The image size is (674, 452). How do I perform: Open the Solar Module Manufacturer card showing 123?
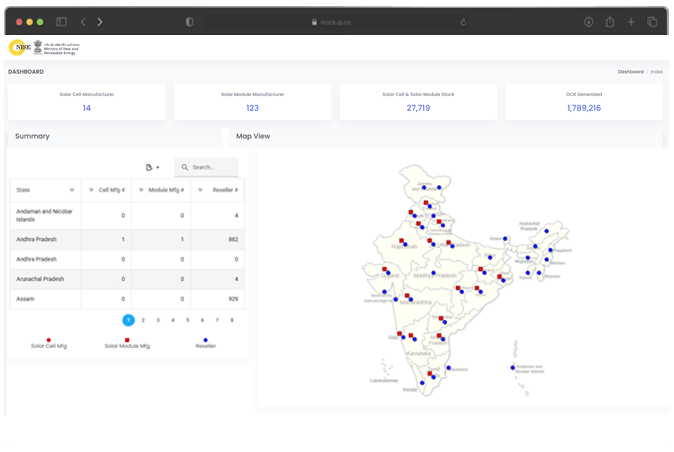[252, 102]
